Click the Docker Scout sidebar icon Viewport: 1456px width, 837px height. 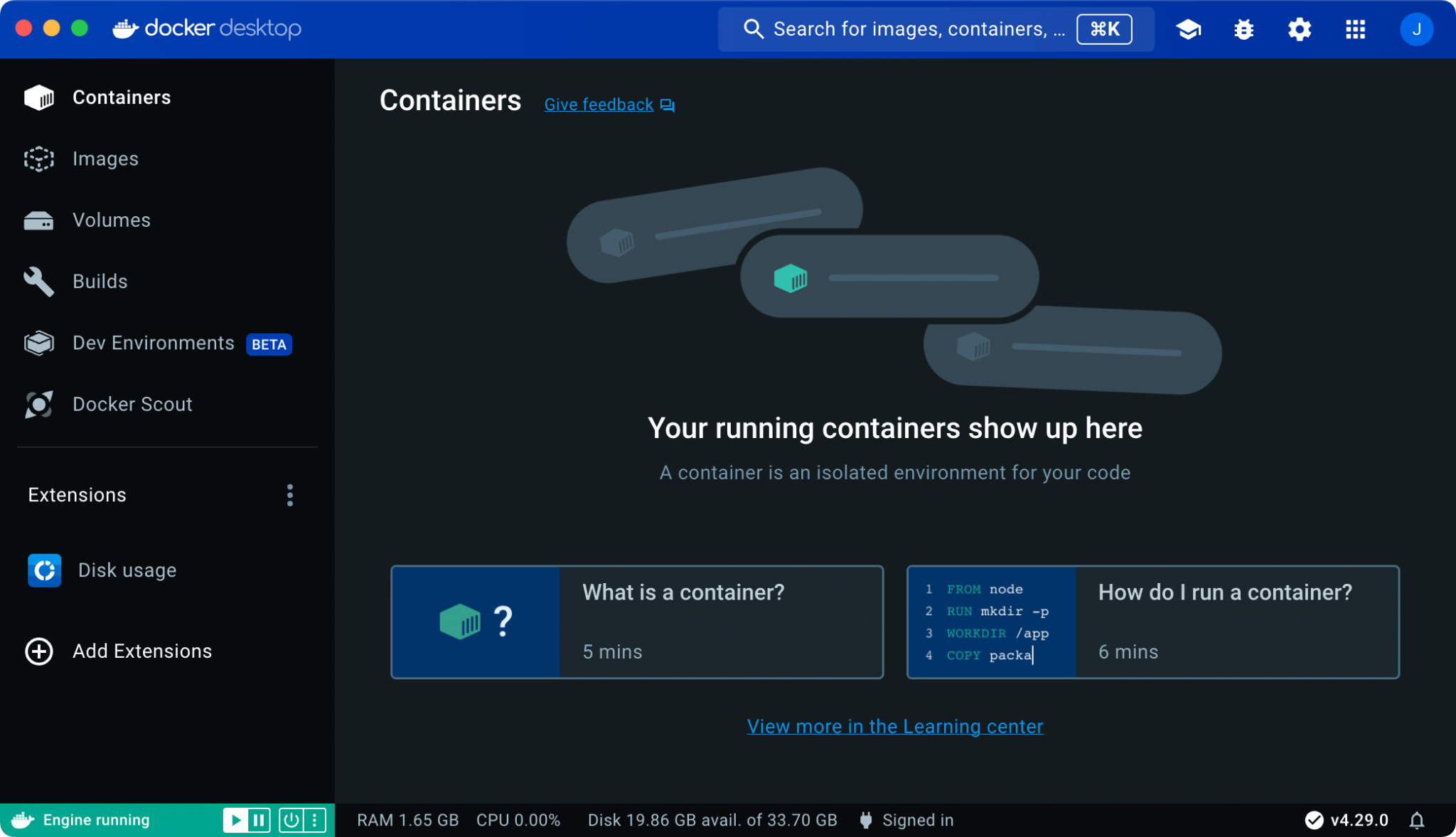point(39,404)
